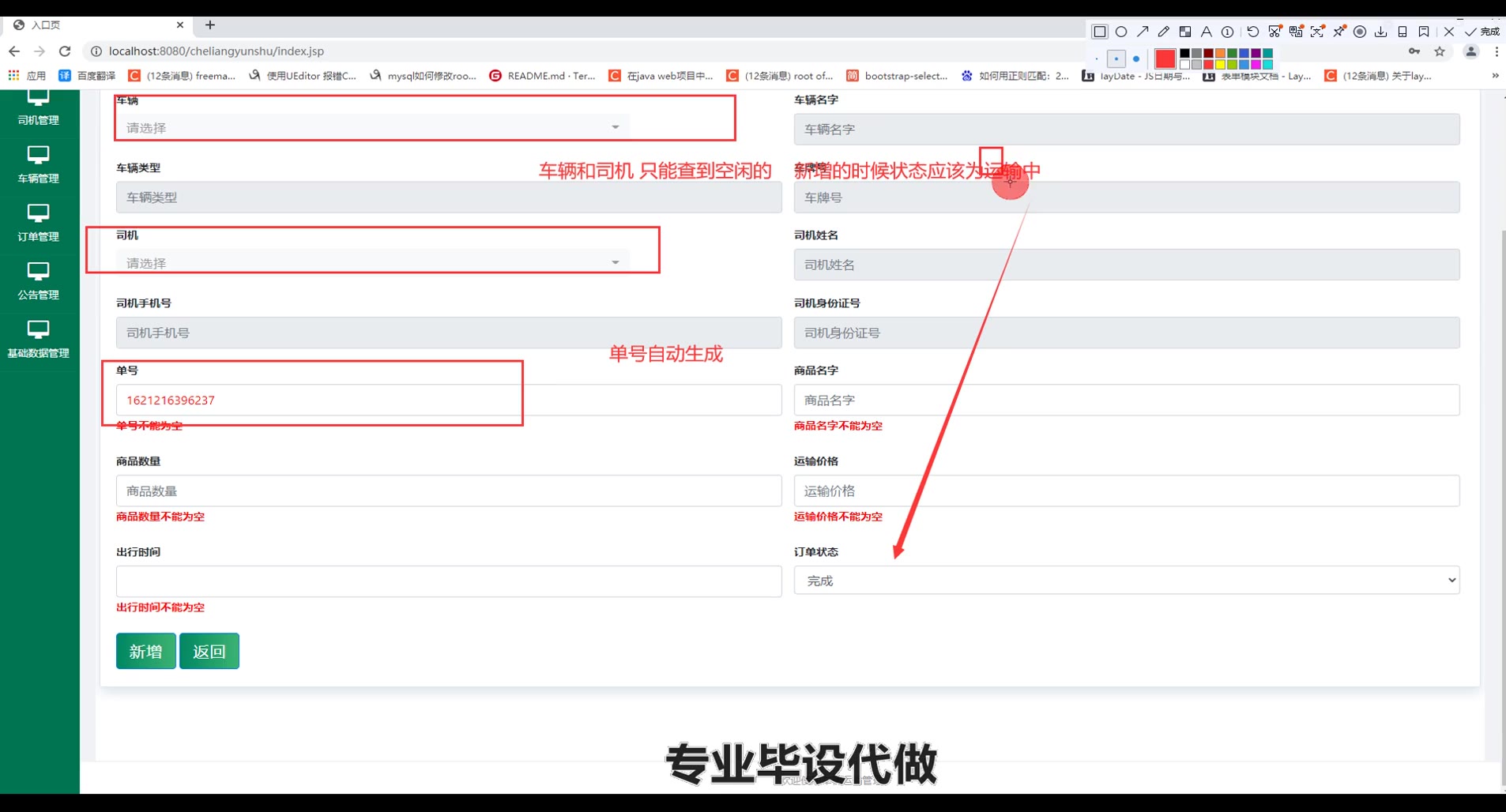Select the numbered step marker tool
This screenshot has height=812, width=1506.
[x=1227, y=32]
